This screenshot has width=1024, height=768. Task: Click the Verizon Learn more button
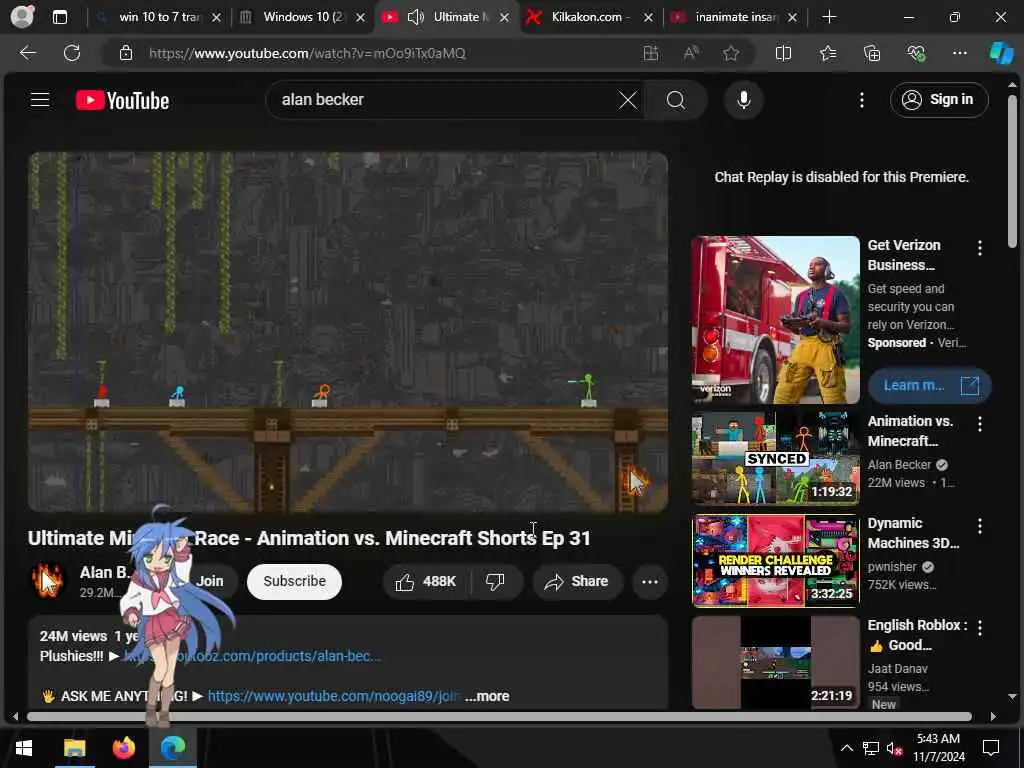coord(929,385)
